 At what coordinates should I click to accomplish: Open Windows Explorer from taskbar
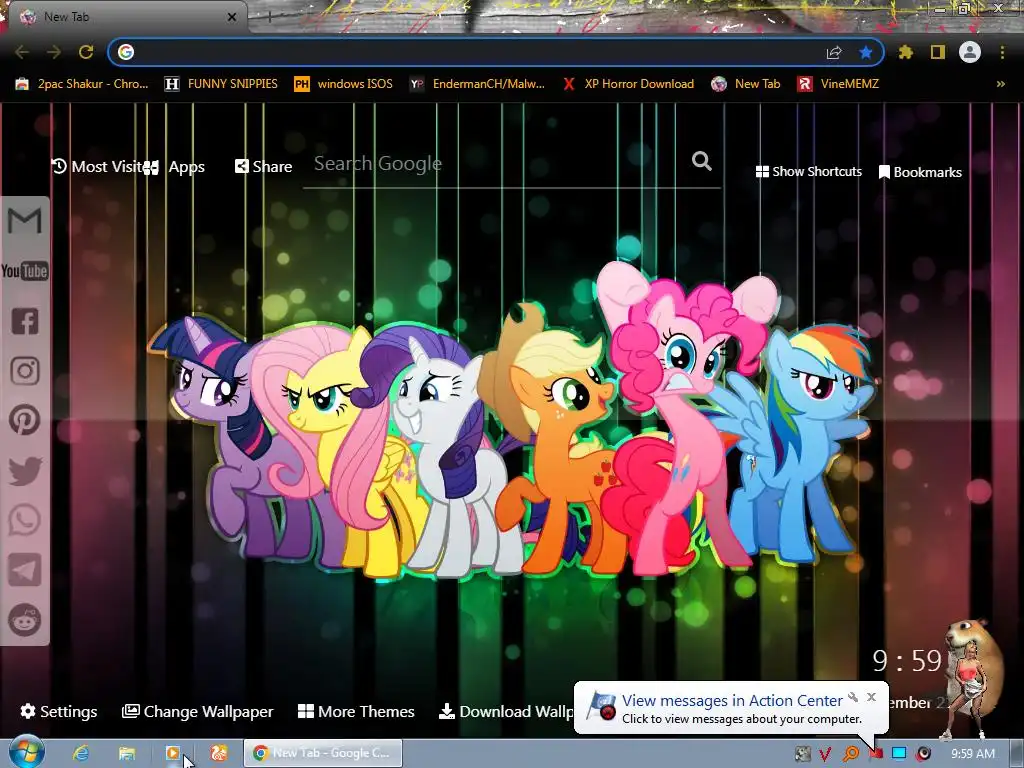point(127,754)
